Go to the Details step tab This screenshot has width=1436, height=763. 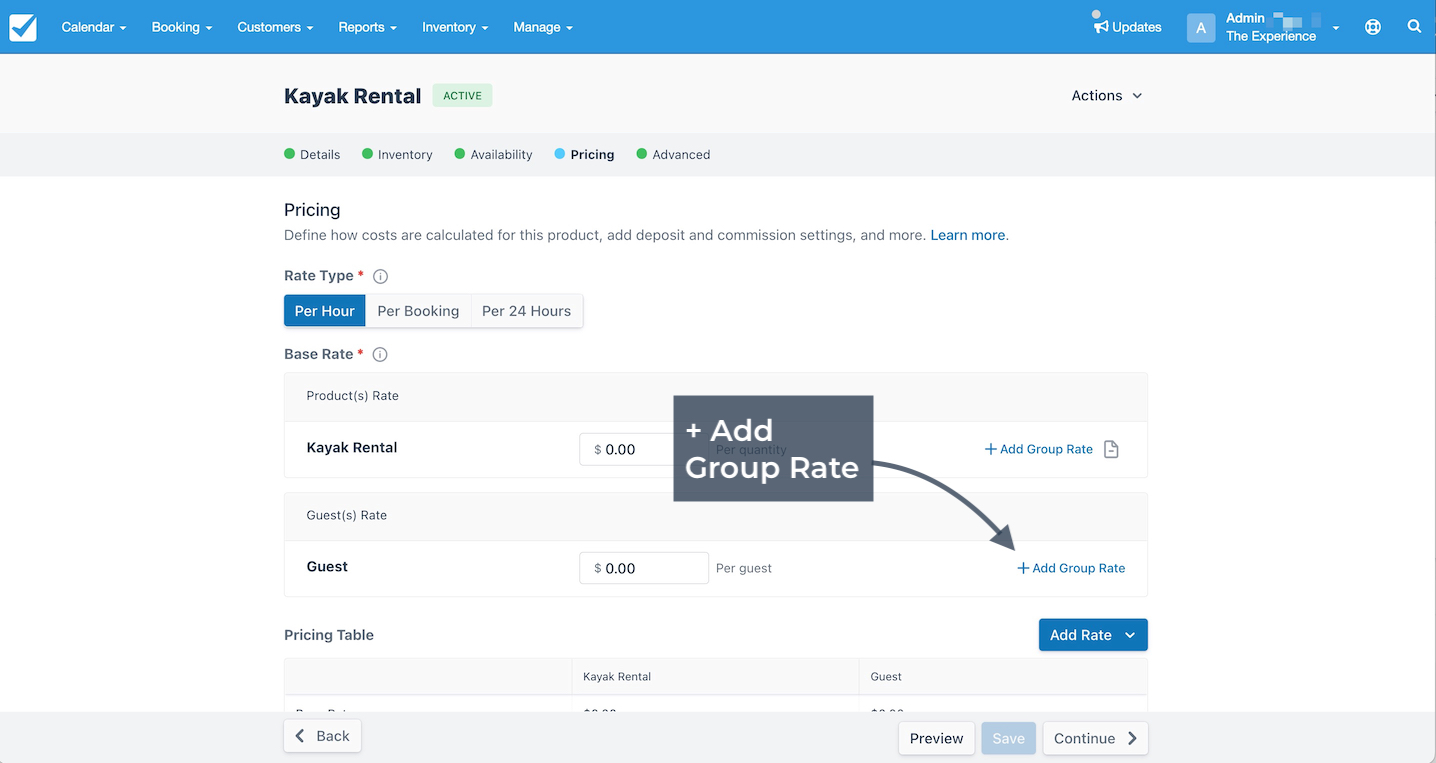pos(312,154)
